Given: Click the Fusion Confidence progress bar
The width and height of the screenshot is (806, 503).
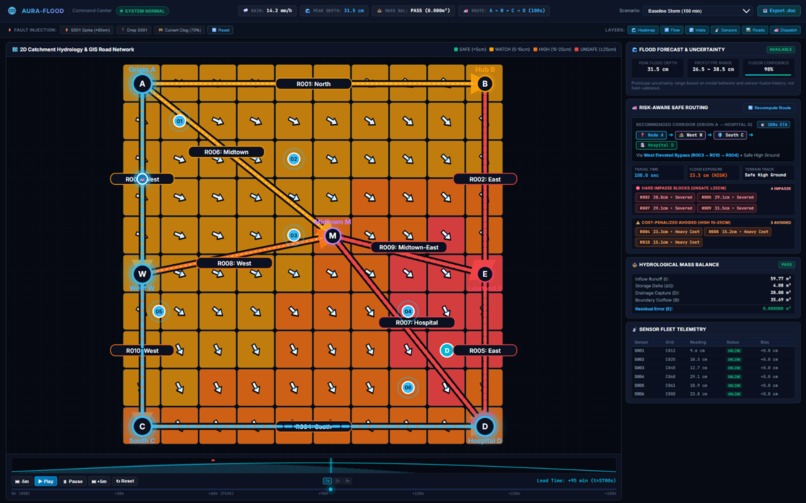Looking at the screenshot, I should click(768, 76).
